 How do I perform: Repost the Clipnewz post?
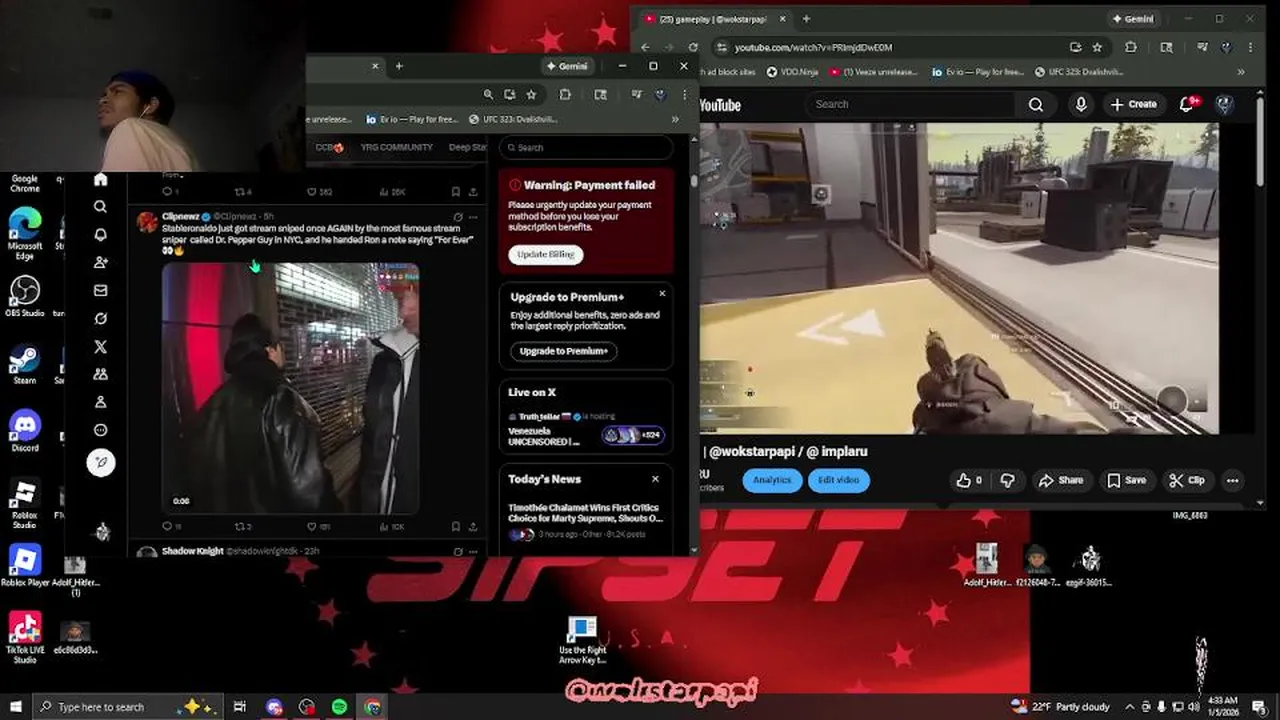point(240,526)
